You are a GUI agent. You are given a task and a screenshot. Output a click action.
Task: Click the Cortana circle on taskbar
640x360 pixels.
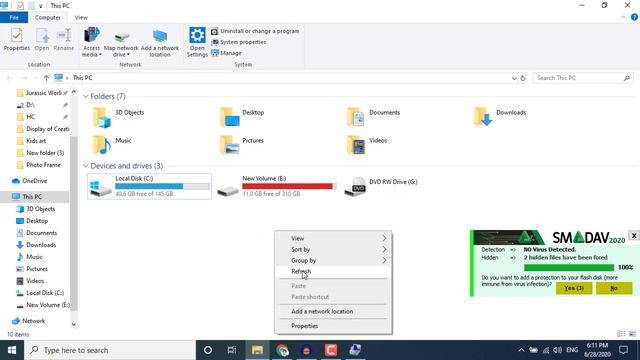pyautogui.click(x=208, y=350)
